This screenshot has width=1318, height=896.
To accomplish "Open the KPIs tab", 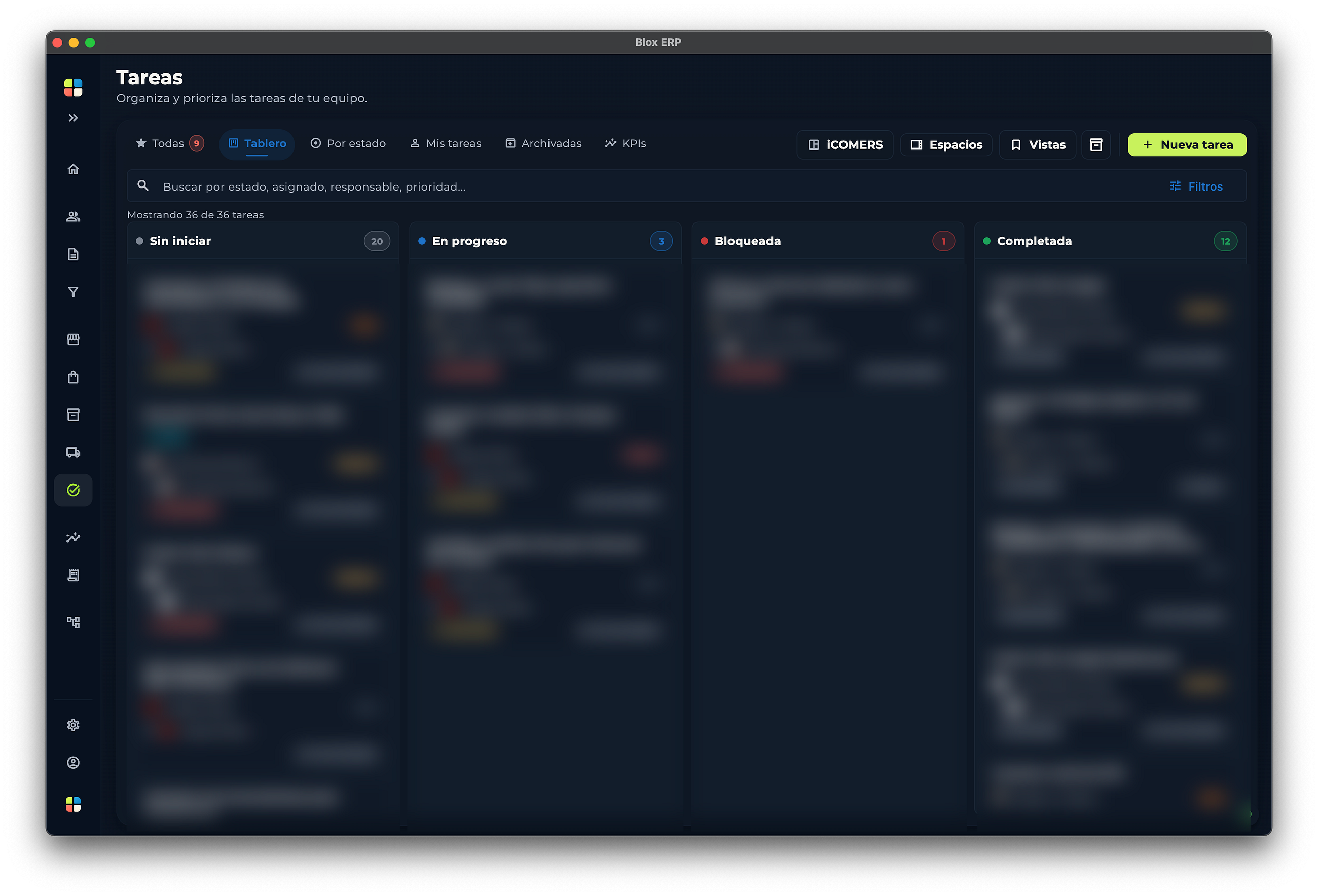I will point(626,143).
